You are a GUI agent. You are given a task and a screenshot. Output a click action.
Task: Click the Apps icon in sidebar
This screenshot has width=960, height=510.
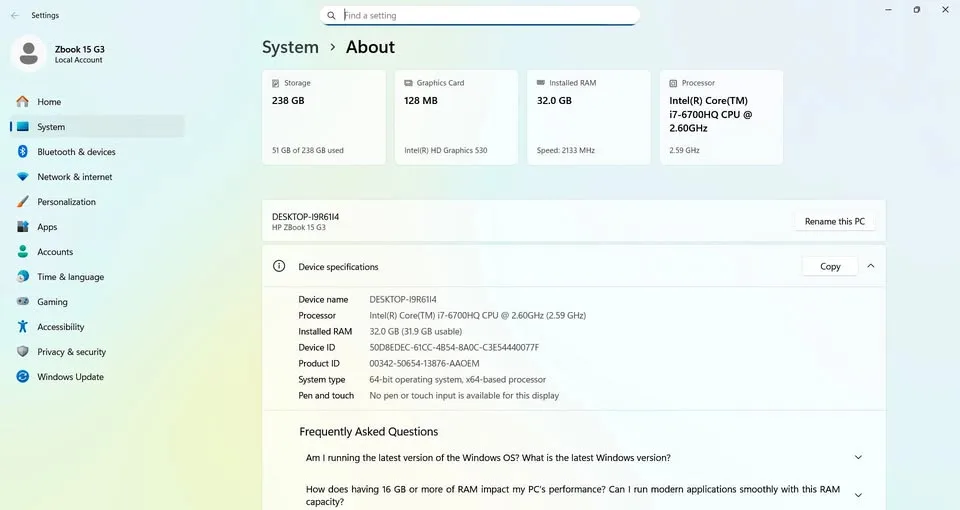click(x=22, y=227)
